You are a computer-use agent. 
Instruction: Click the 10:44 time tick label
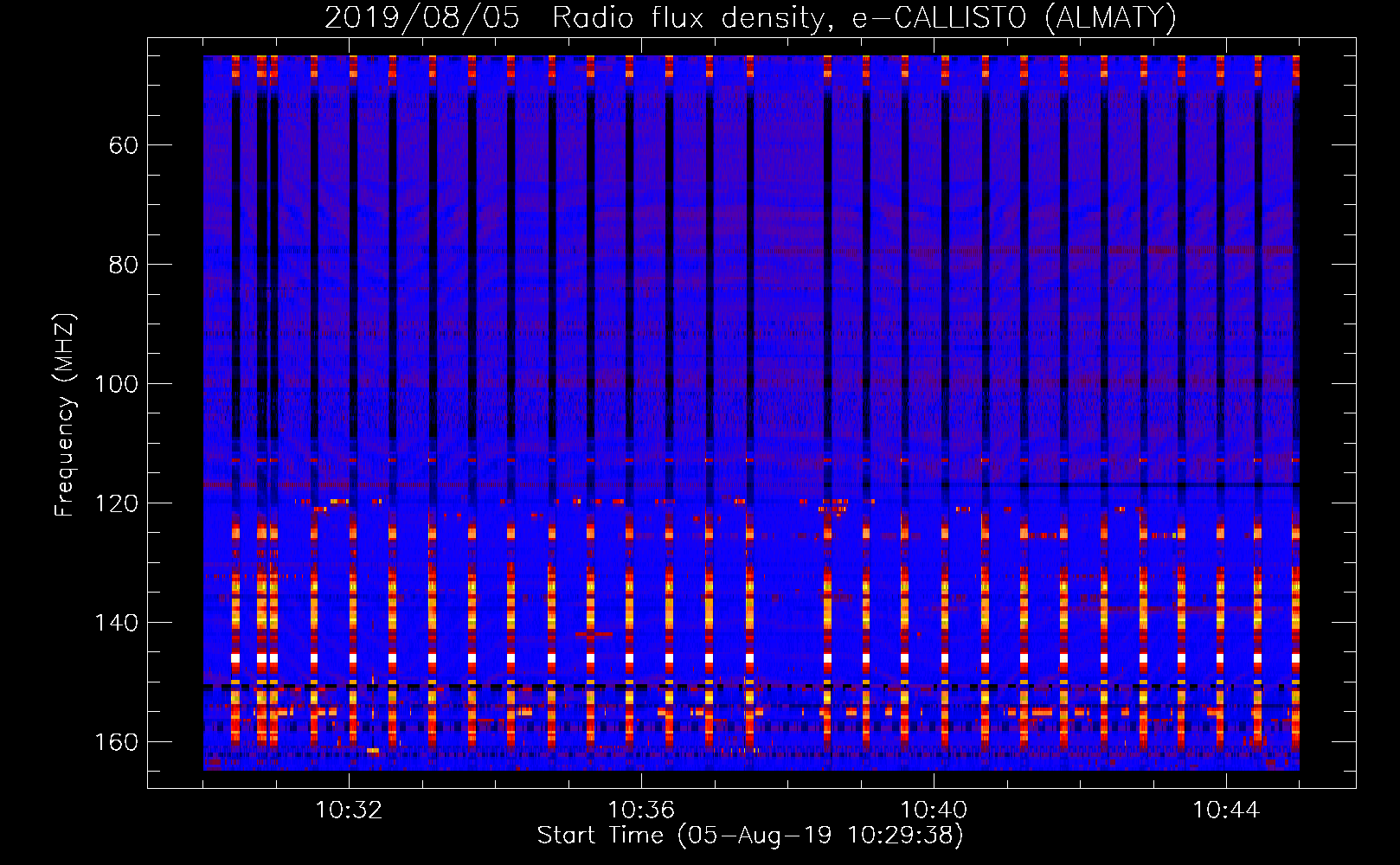pyautogui.click(x=1226, y=811)
